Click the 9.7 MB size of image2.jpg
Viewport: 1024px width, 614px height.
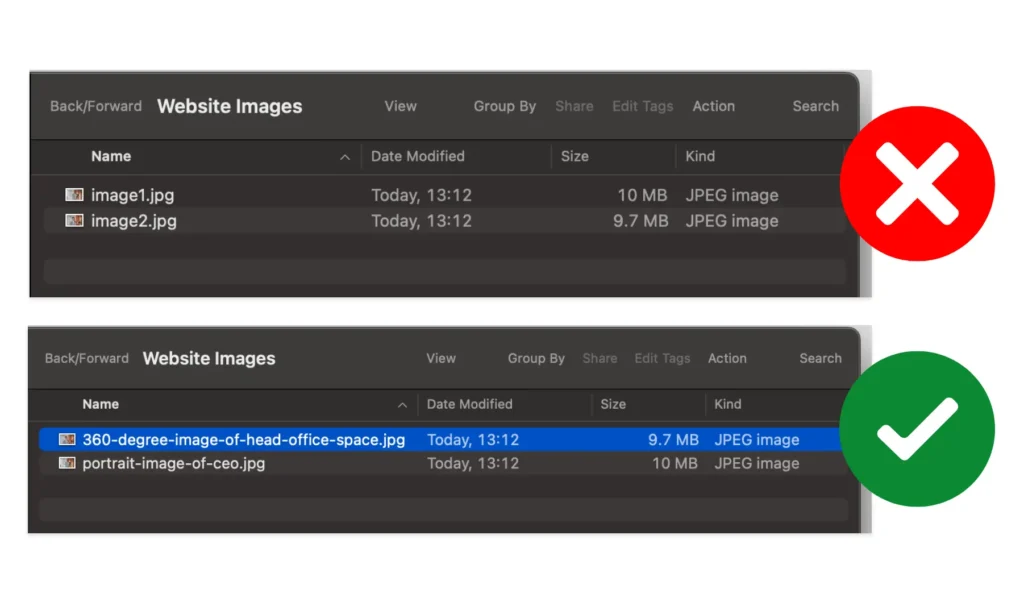coord(641,221)
